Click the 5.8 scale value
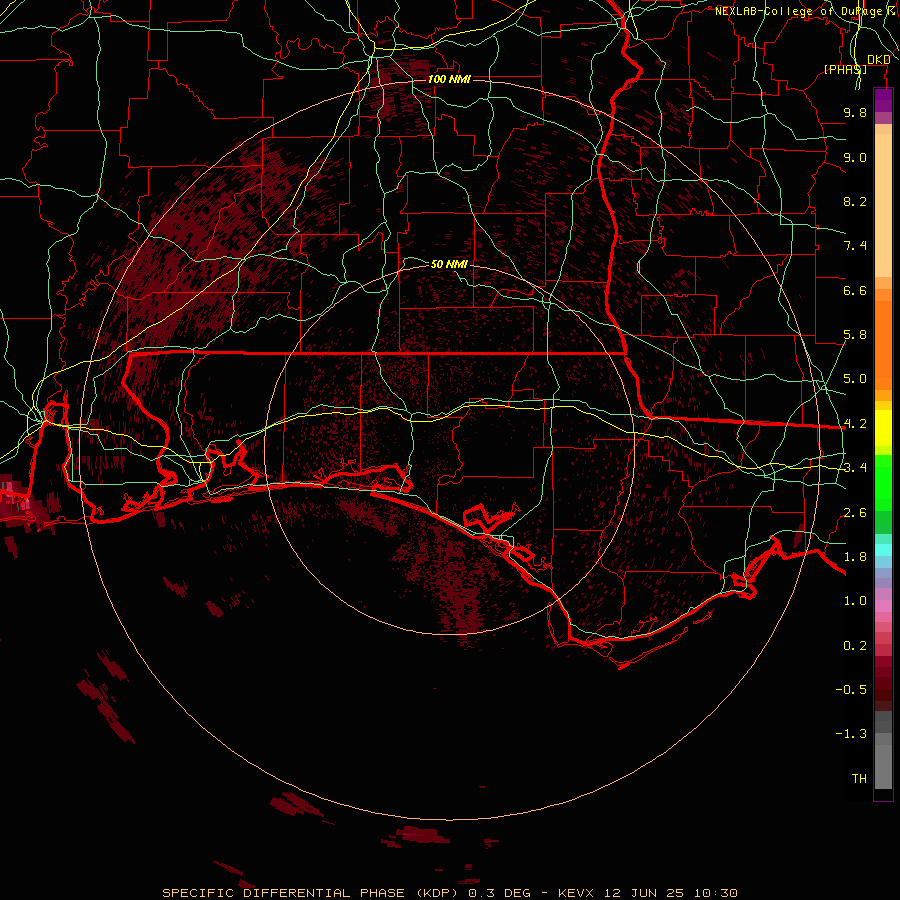The height and width of the screenshot is (900, 900). pyautogui.click(x=855, y=335)
